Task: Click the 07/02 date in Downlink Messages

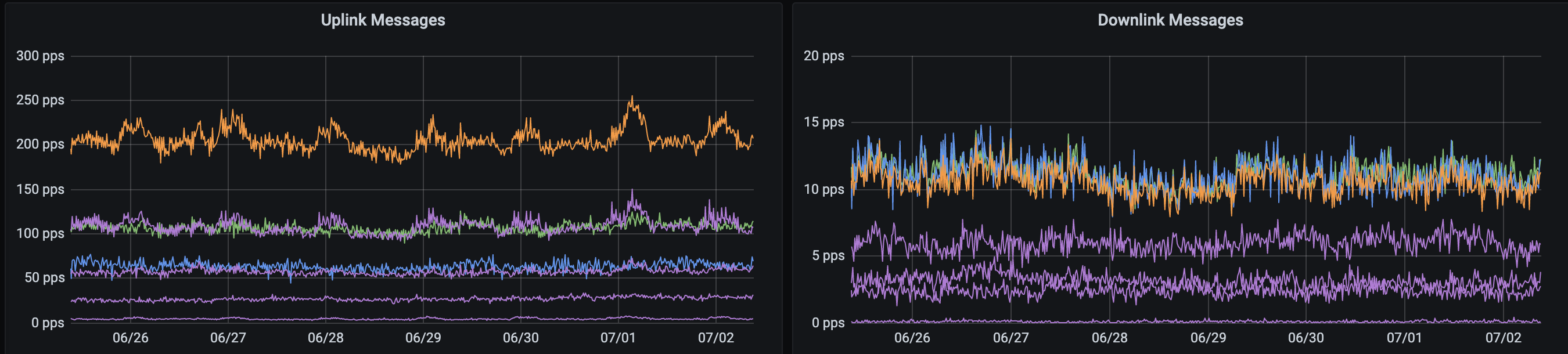Action: click(x=1503, y=338)
